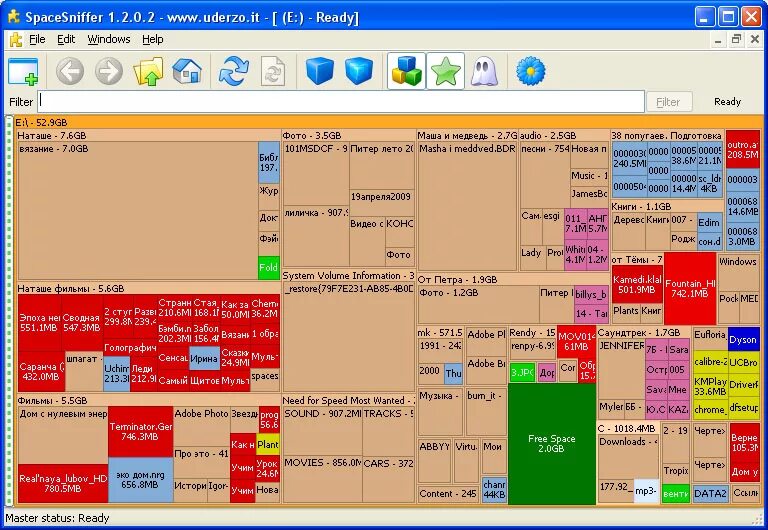This screenshot has height=530, width=768.
Task: Click the second blue cube (more detail)
Action: tap(359, 72)
